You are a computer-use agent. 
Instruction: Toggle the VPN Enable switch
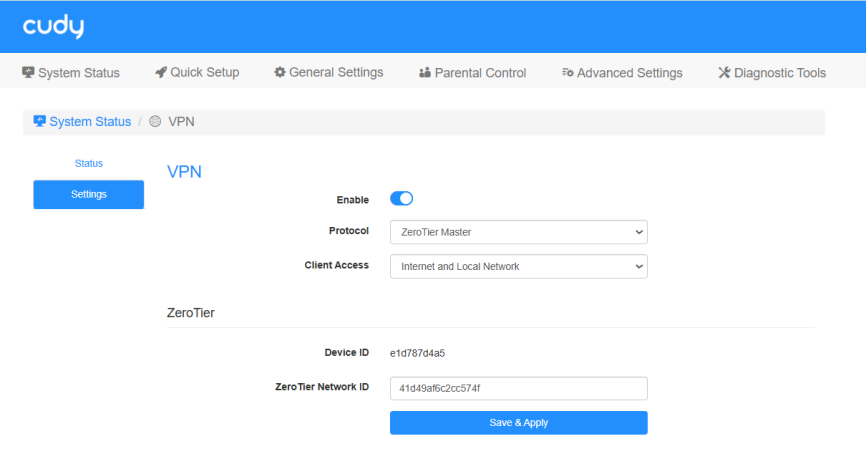coord(401,199)
